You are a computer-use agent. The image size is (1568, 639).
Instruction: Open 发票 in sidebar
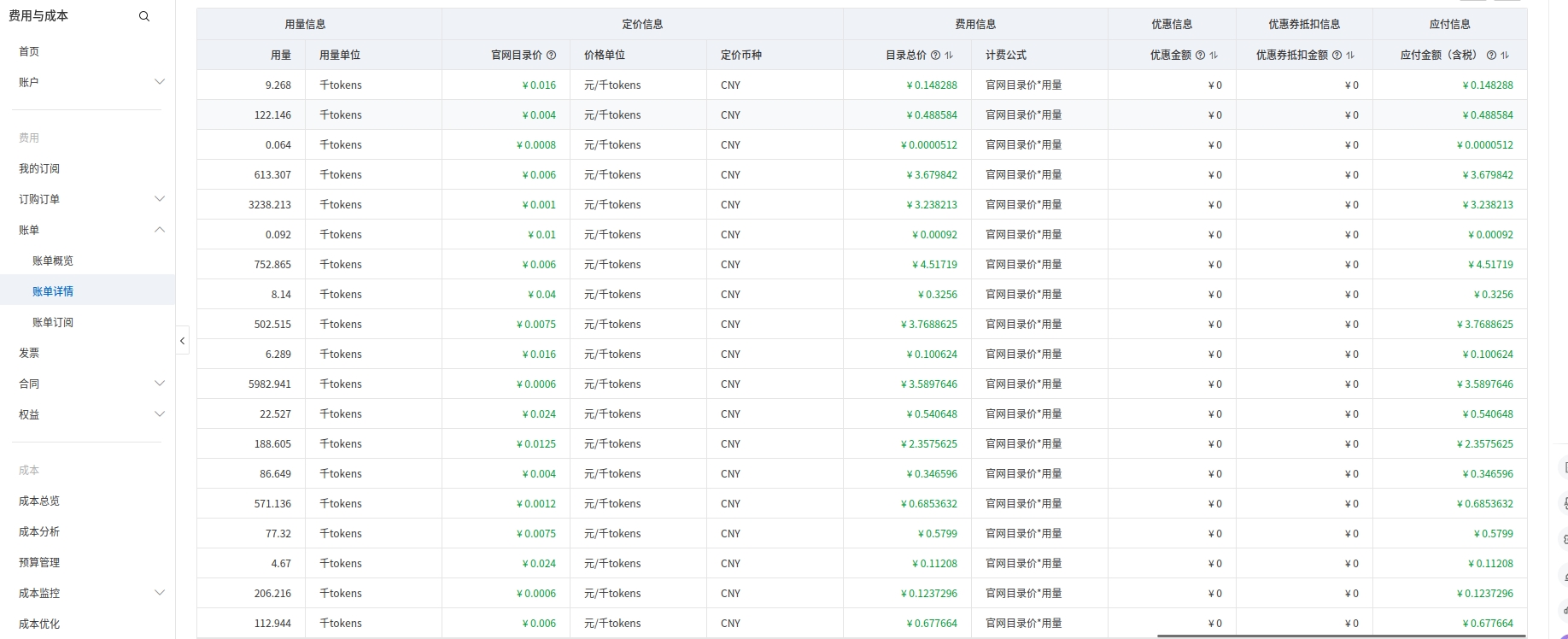pyautogui.click(x=29, y=353)
